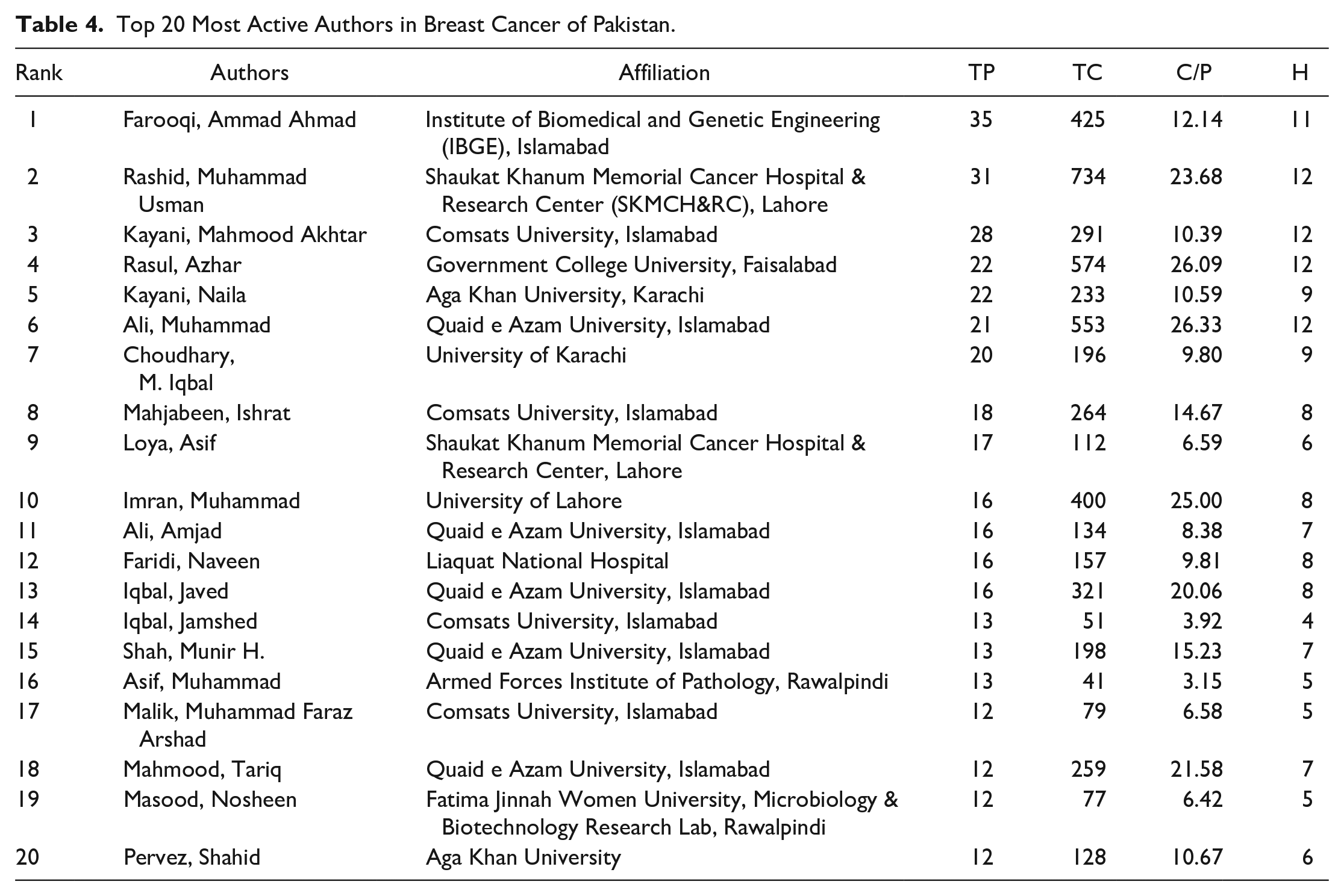Viewport: 1344px width, 896px height.
Task: Select author Kayani, Naila
Action: coord(185,294)
